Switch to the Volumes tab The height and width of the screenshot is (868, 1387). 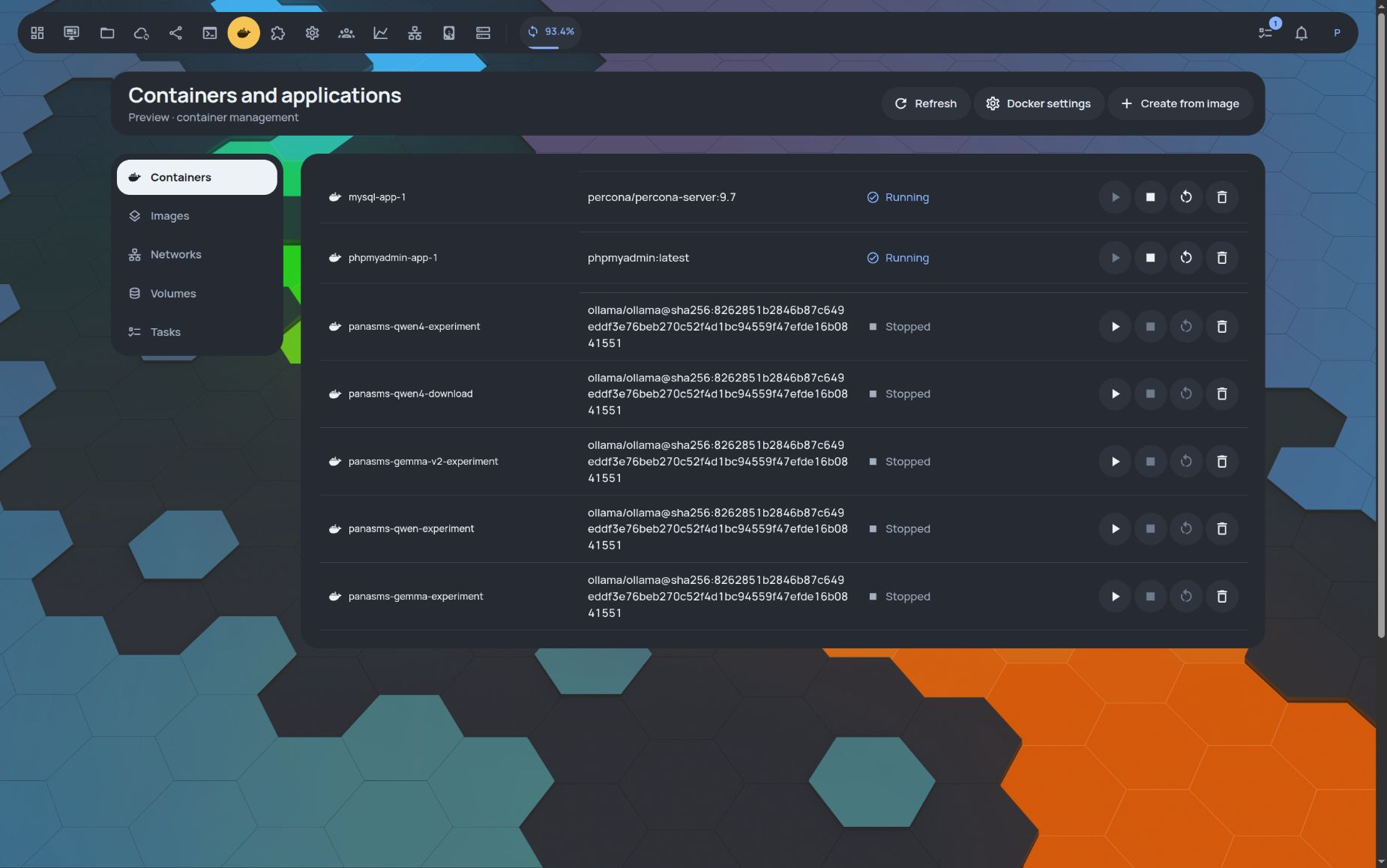(x=197, y=293)
